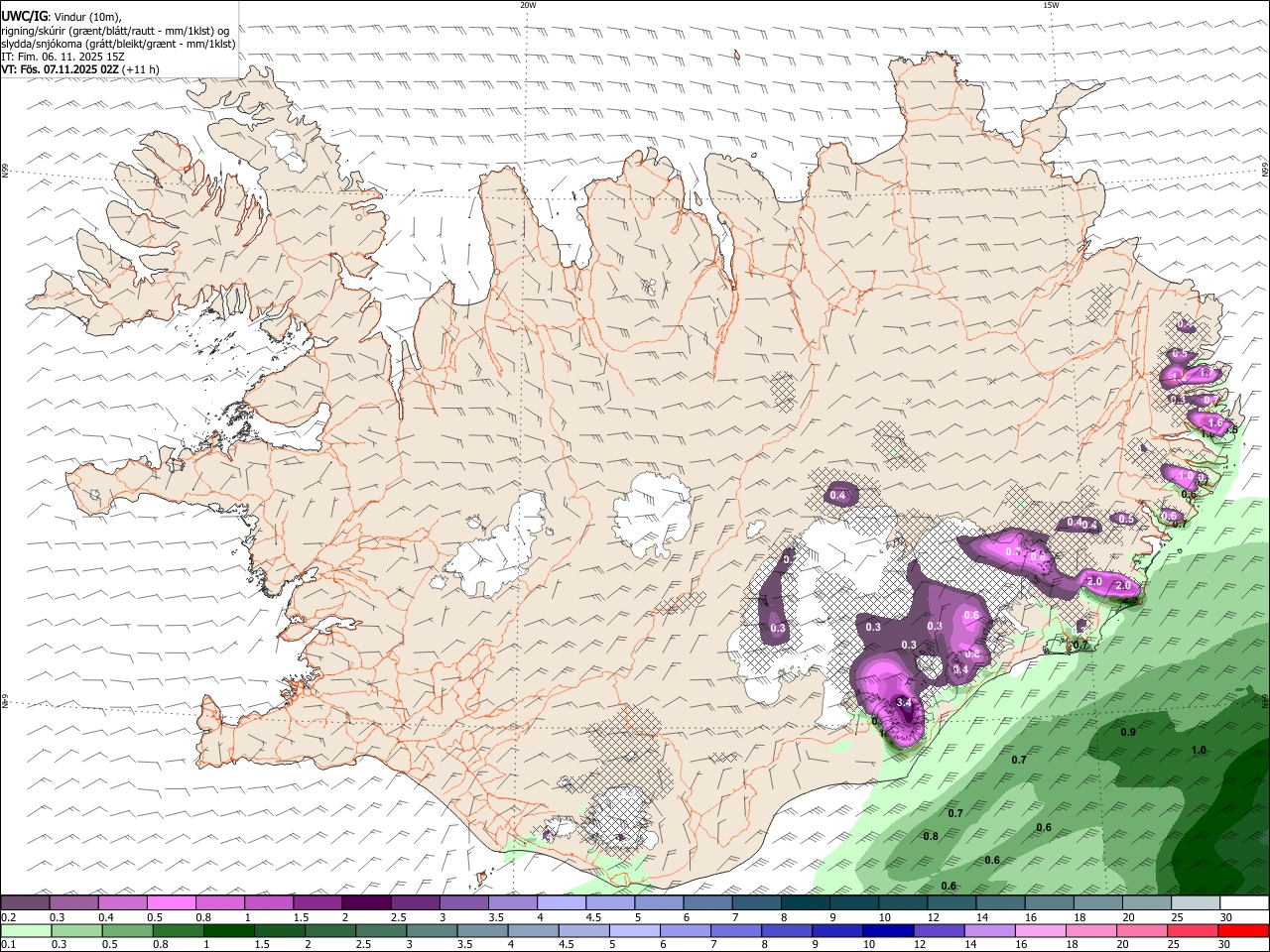This screenshot has height=952, width=1270.
Task: Select the bright pink 0.5 swatch in top legend row
Action: [x=172, y=903]
